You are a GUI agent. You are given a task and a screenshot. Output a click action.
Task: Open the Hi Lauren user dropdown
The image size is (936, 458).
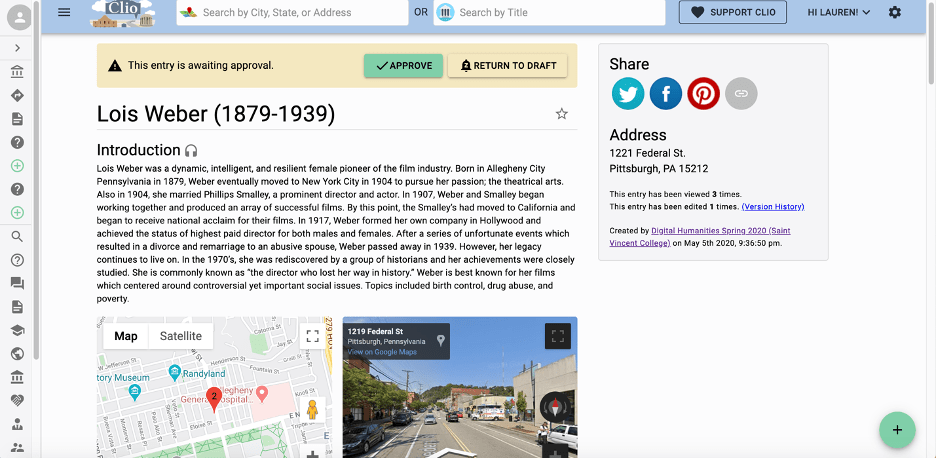tap(838, 12)
